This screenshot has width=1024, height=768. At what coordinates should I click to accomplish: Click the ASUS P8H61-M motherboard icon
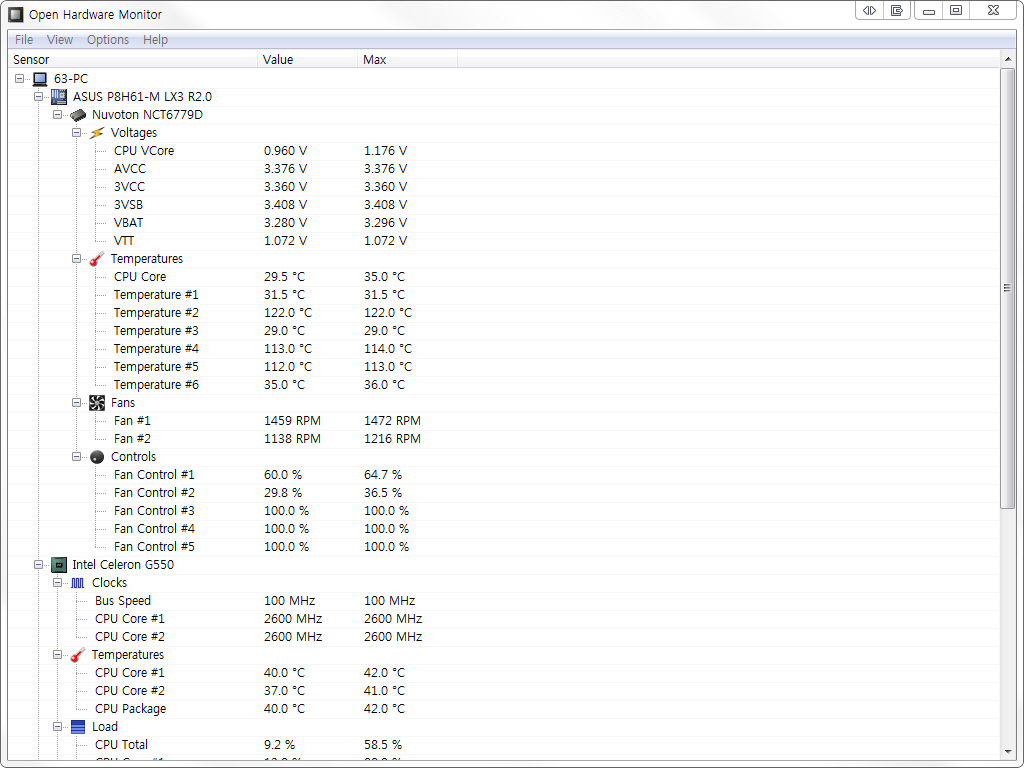59,97
